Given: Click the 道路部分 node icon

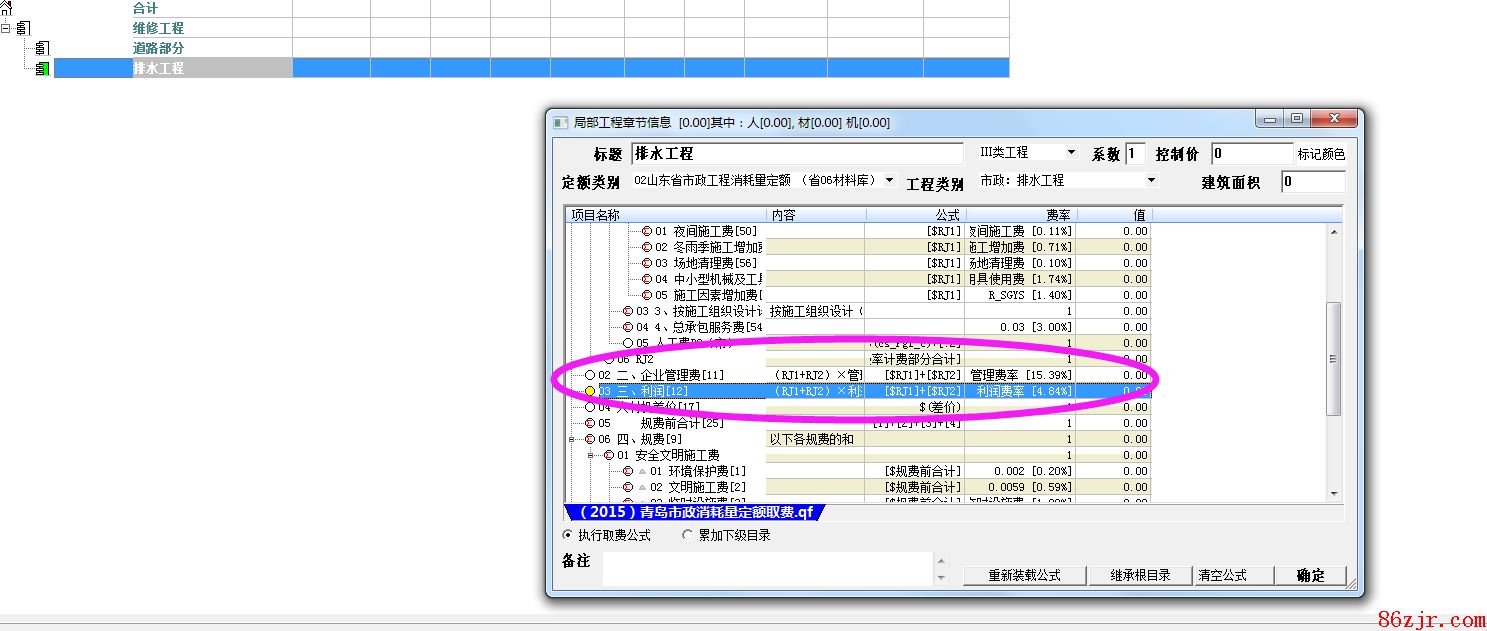Looking at the screenshot, I should tap(41, 48).
